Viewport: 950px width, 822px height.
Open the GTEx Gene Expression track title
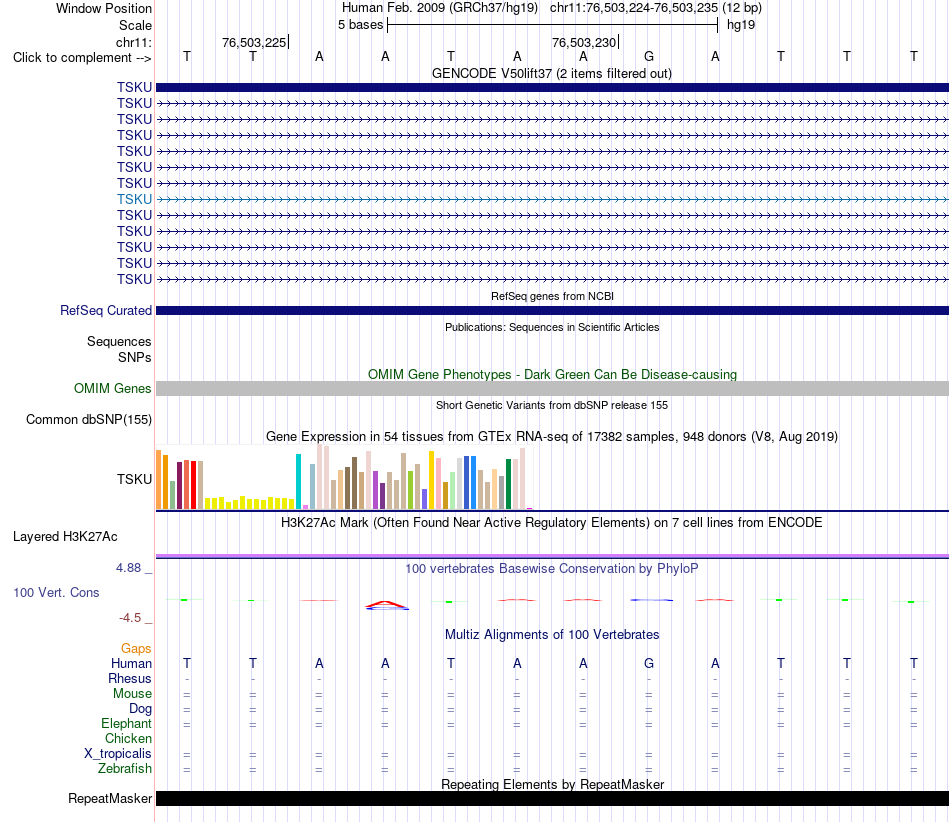click(x=552, y=437)
